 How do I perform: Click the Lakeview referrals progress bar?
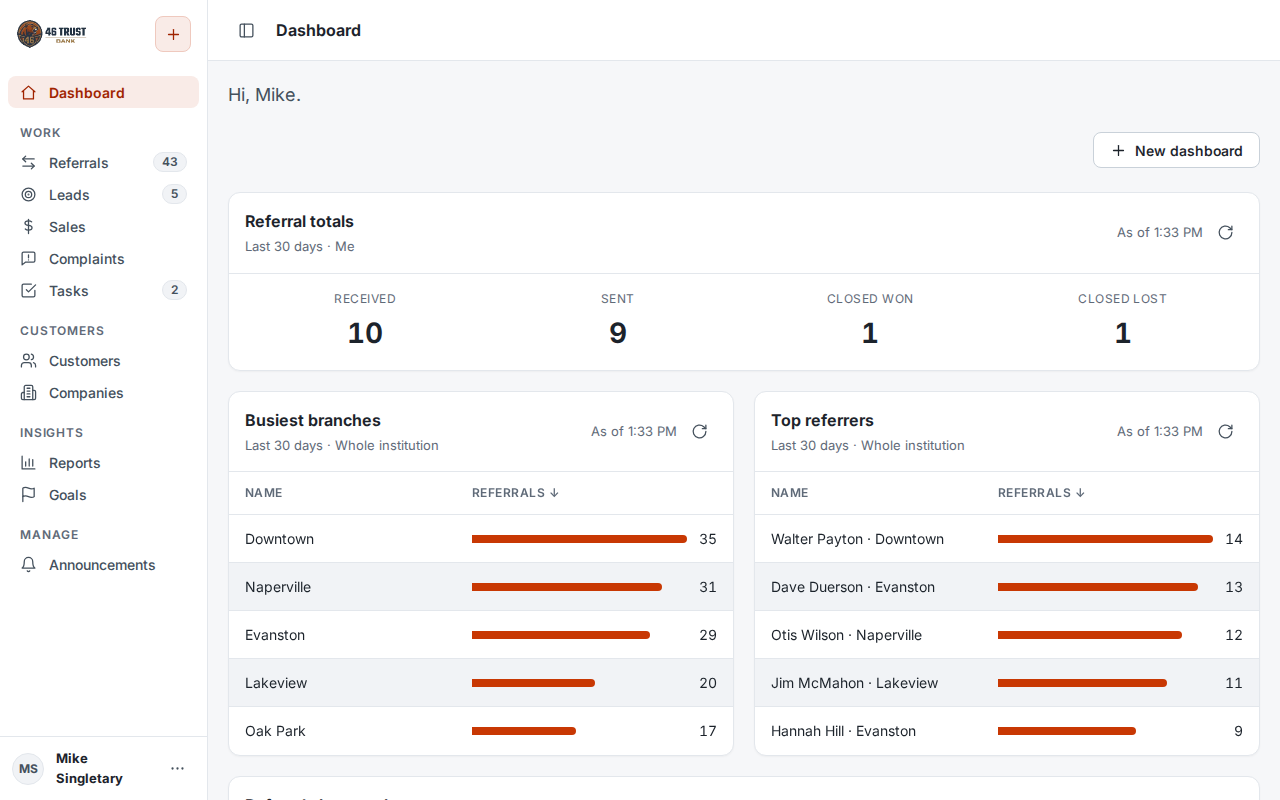click(533, 683)
